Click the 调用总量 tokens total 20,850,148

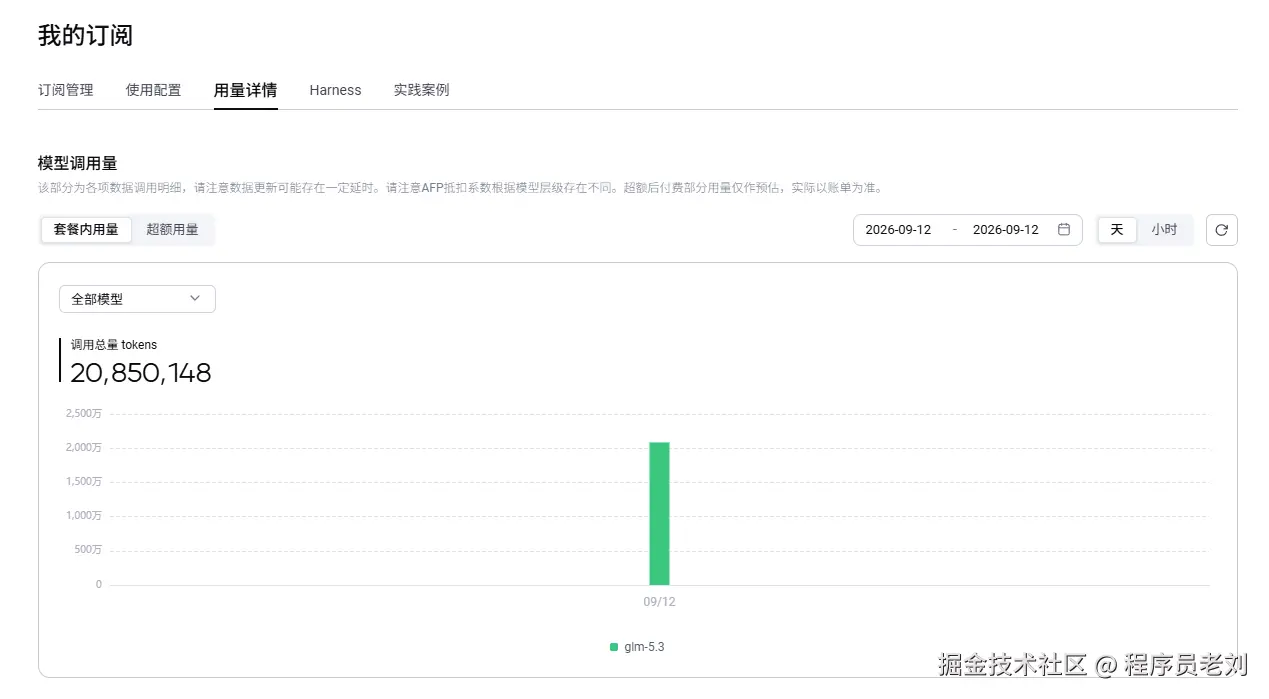coord(141,373)
